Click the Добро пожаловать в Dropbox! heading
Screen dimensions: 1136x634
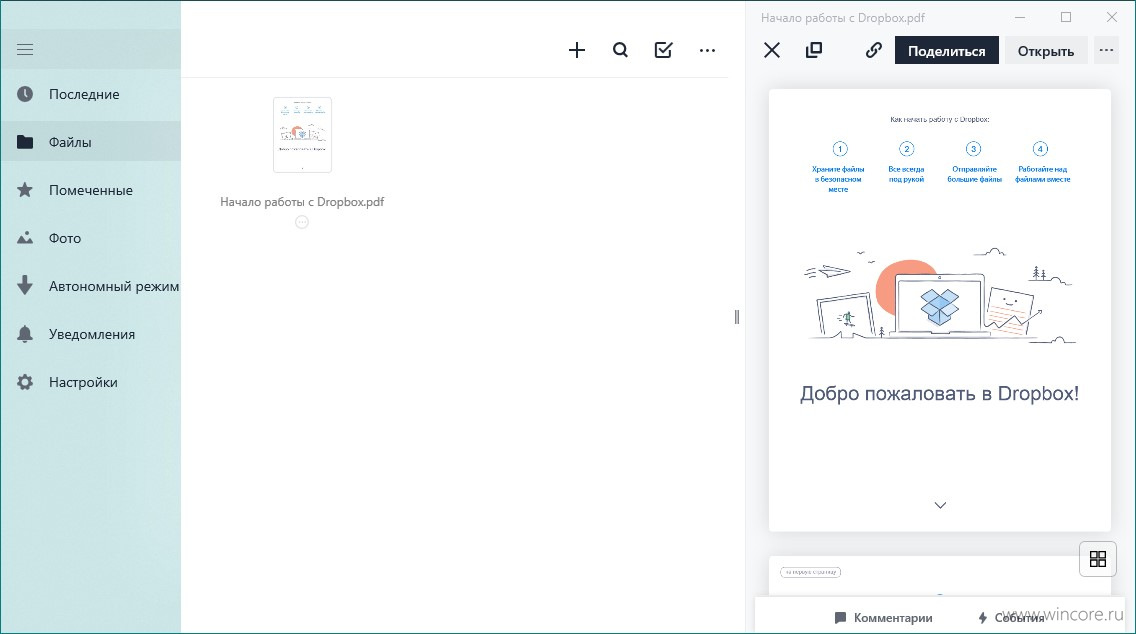pyautogui.click(x=940, y=393)
